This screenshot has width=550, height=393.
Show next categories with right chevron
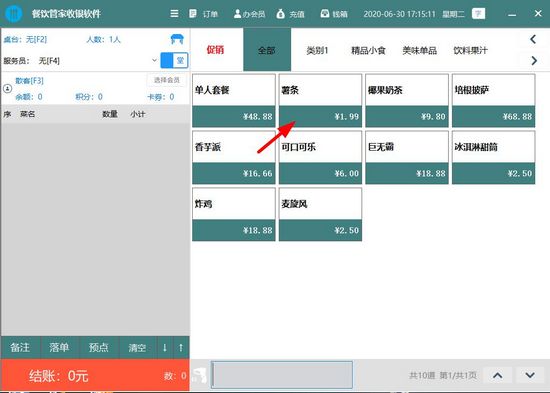534,60
